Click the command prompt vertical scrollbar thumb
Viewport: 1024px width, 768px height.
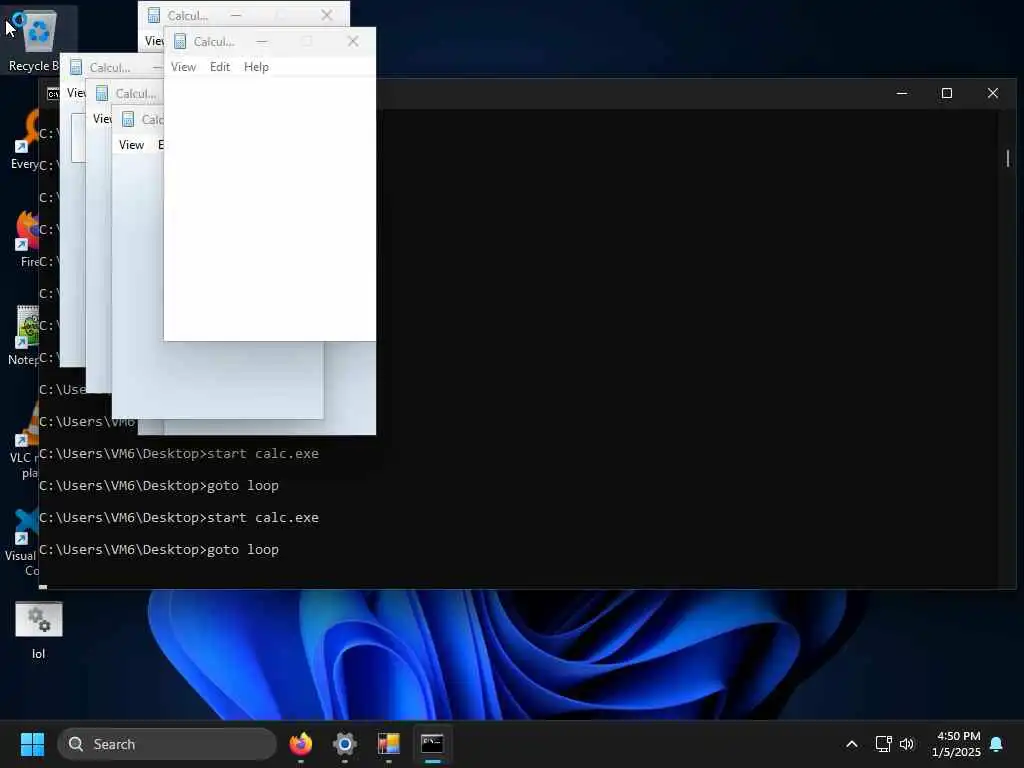pyautogui.click(x=1008, y=158)
